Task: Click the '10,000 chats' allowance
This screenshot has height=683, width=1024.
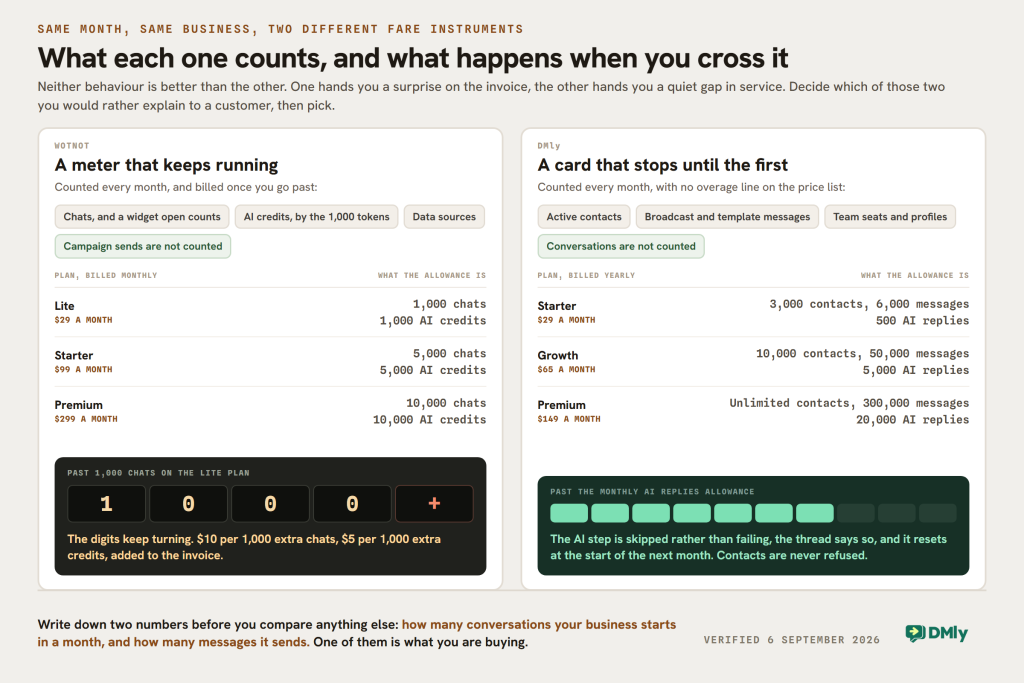Action: click(x=446, y=404)
